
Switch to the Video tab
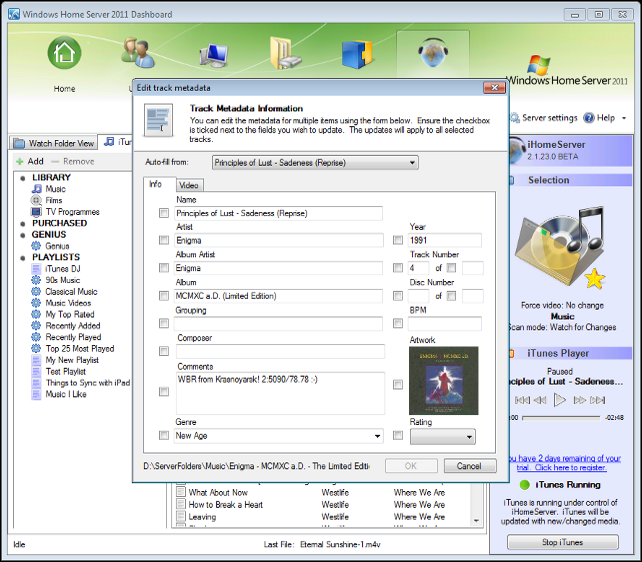coord(190,185)
